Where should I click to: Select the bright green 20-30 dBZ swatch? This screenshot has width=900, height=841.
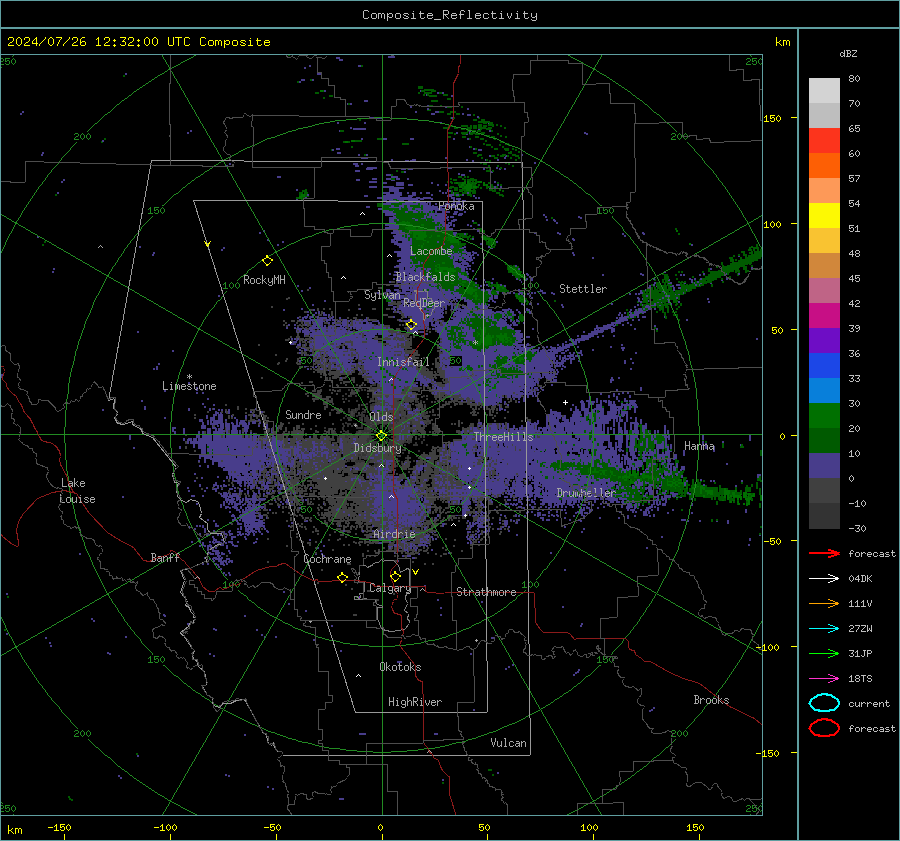(824, 416)
